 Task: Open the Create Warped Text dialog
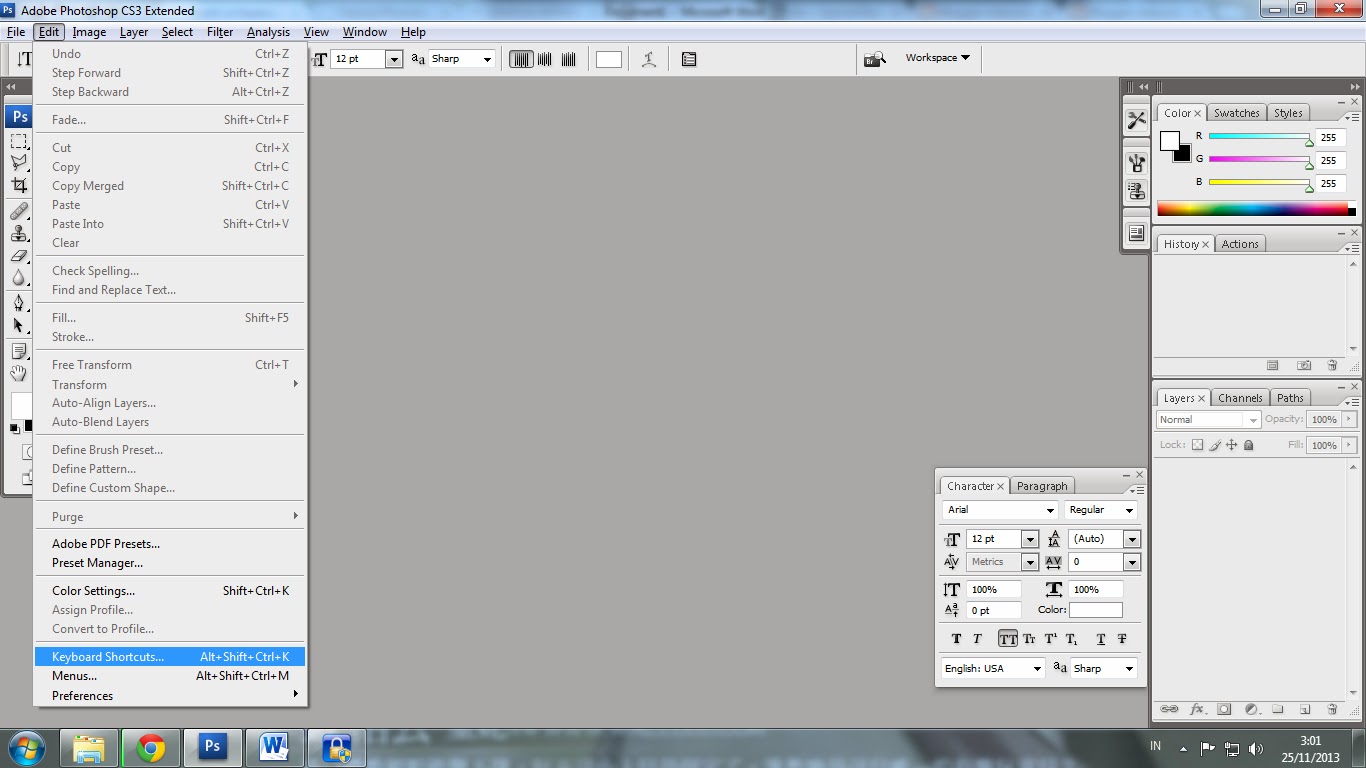(648, 58)
